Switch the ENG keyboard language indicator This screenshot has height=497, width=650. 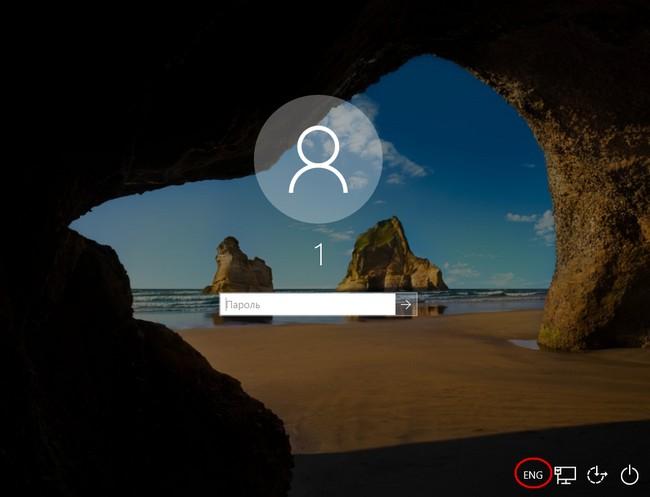pyautogui.click(x=533, y=475)
